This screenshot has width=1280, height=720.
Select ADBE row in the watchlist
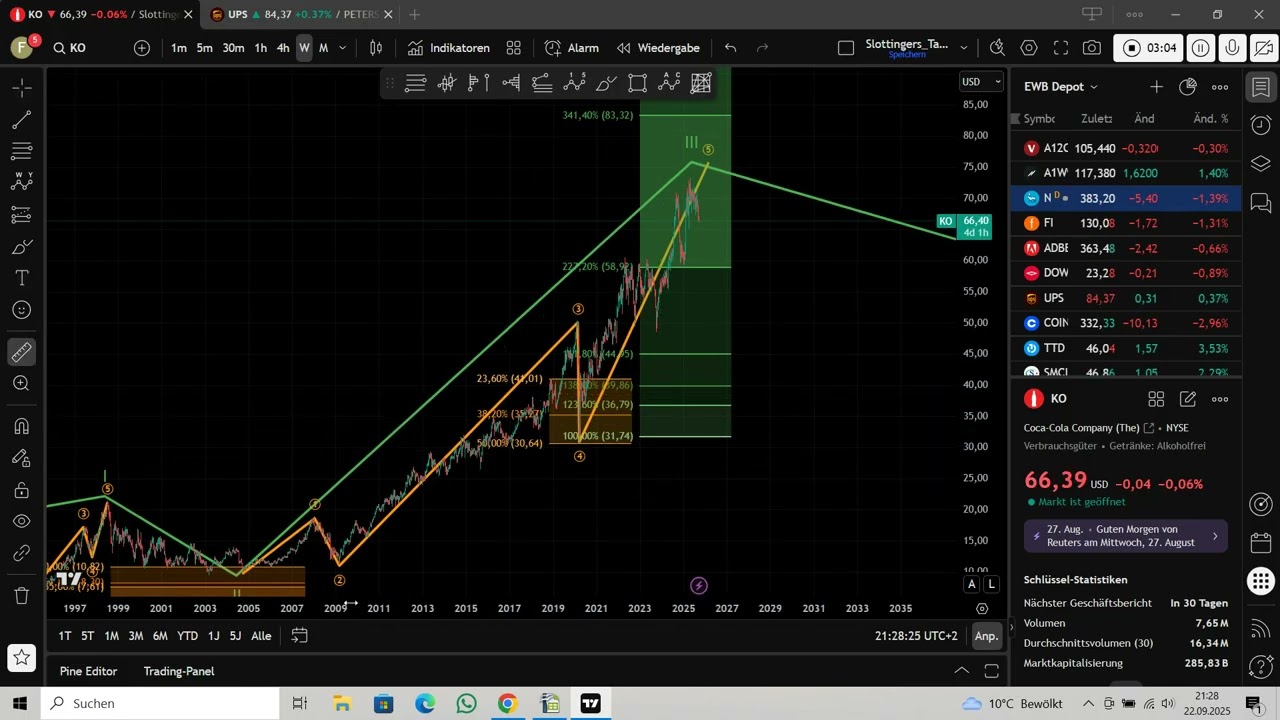(x=1126, y=248)
